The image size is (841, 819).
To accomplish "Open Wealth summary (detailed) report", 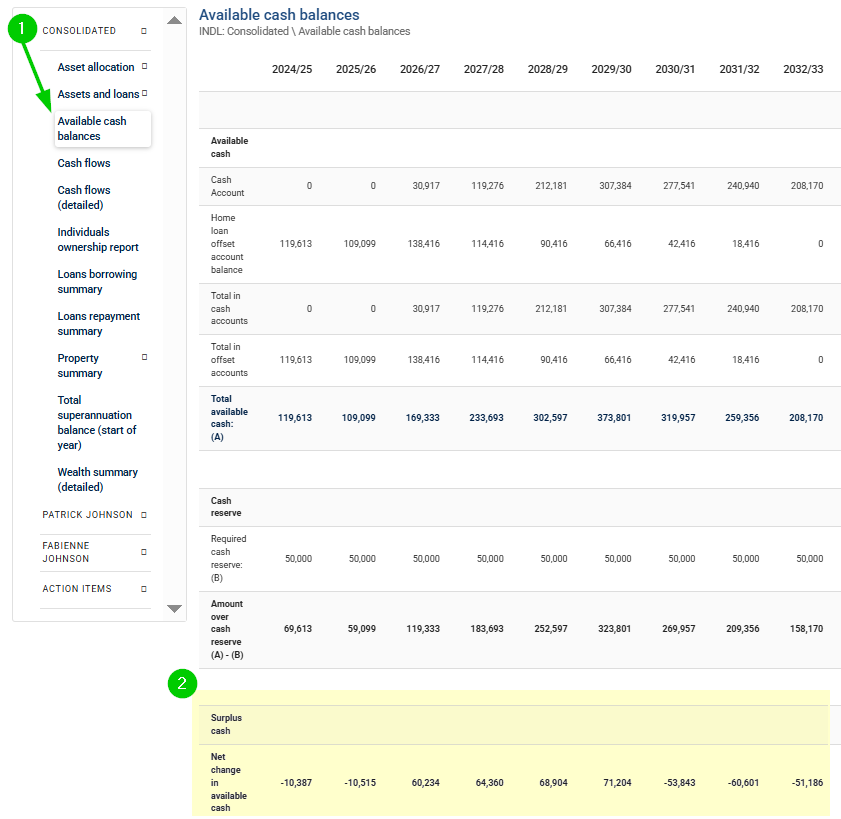I will pyautogui.click(x=97, y=479).
